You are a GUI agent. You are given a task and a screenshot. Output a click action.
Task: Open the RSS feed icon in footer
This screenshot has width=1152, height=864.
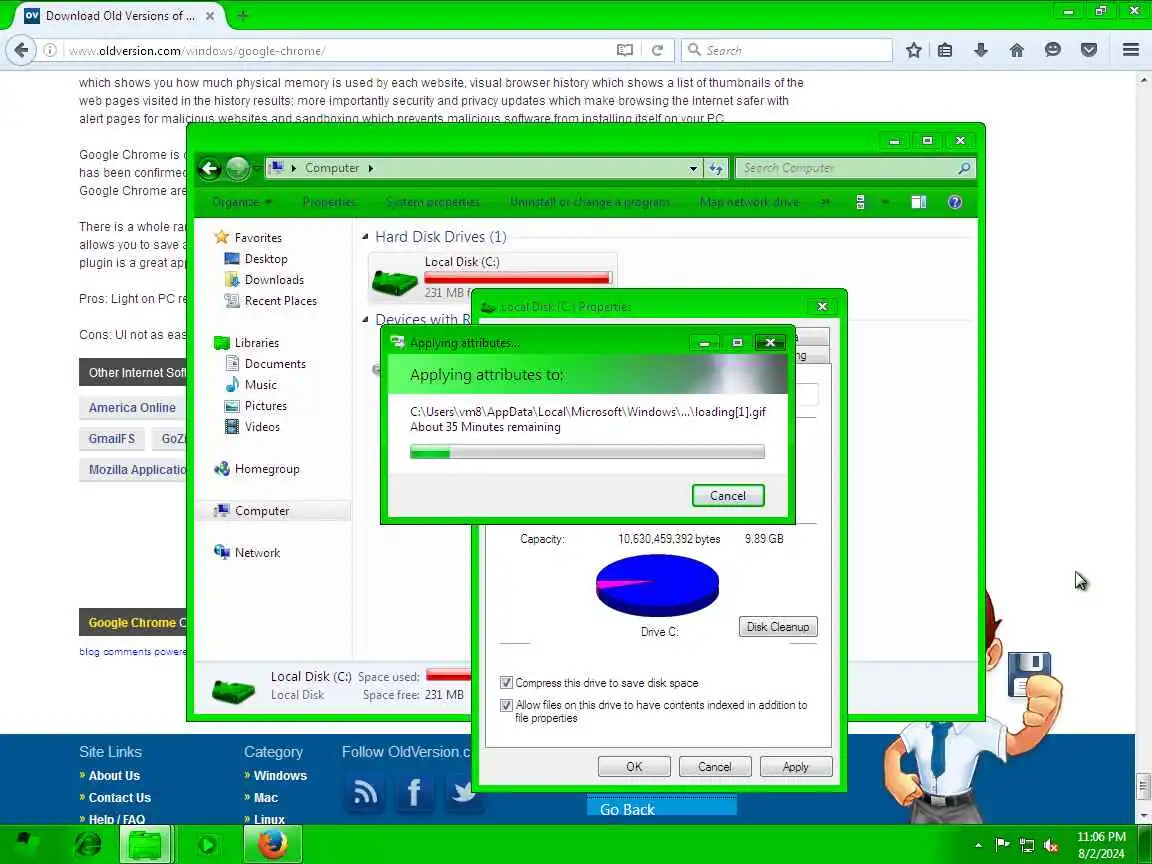point(365,792)
